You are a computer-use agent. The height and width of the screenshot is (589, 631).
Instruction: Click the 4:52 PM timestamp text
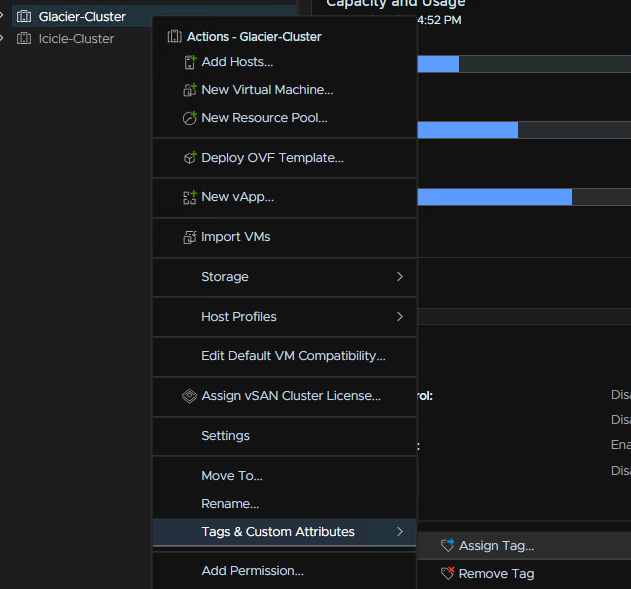(439, 20)
